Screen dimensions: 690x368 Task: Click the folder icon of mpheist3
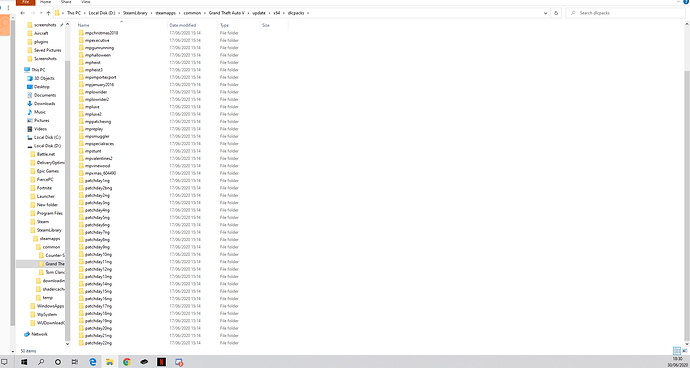click(x=81, y=70)
